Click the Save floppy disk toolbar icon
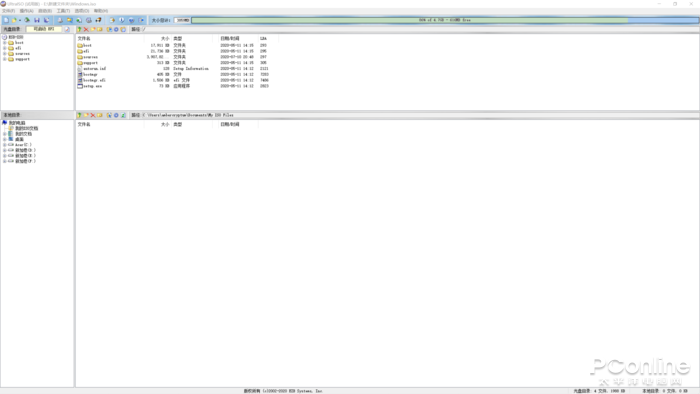This screenshot has height=394, width=700. [x=37, y=20]
